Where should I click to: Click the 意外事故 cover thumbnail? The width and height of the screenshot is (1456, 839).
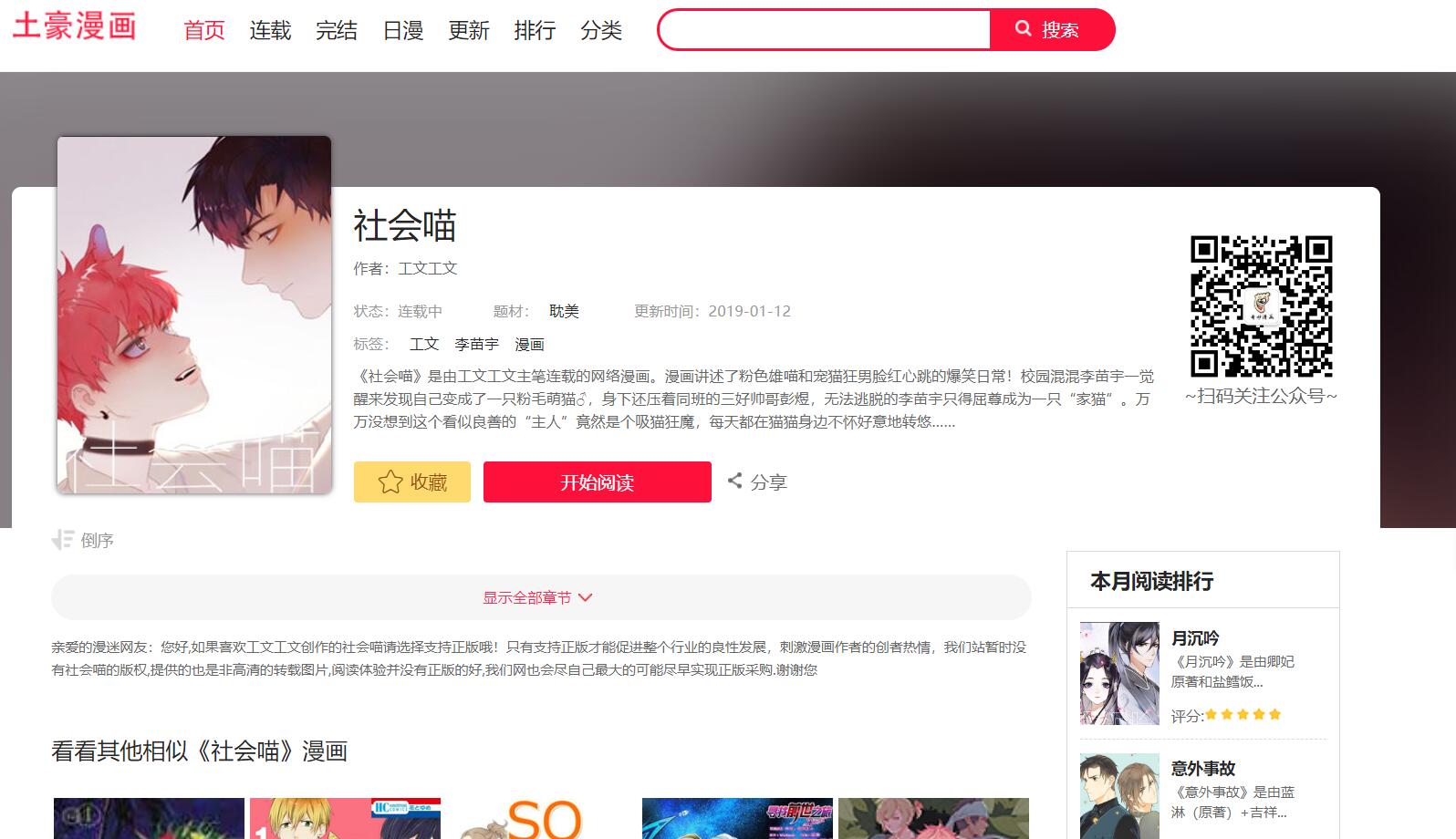click(1119, 795)
